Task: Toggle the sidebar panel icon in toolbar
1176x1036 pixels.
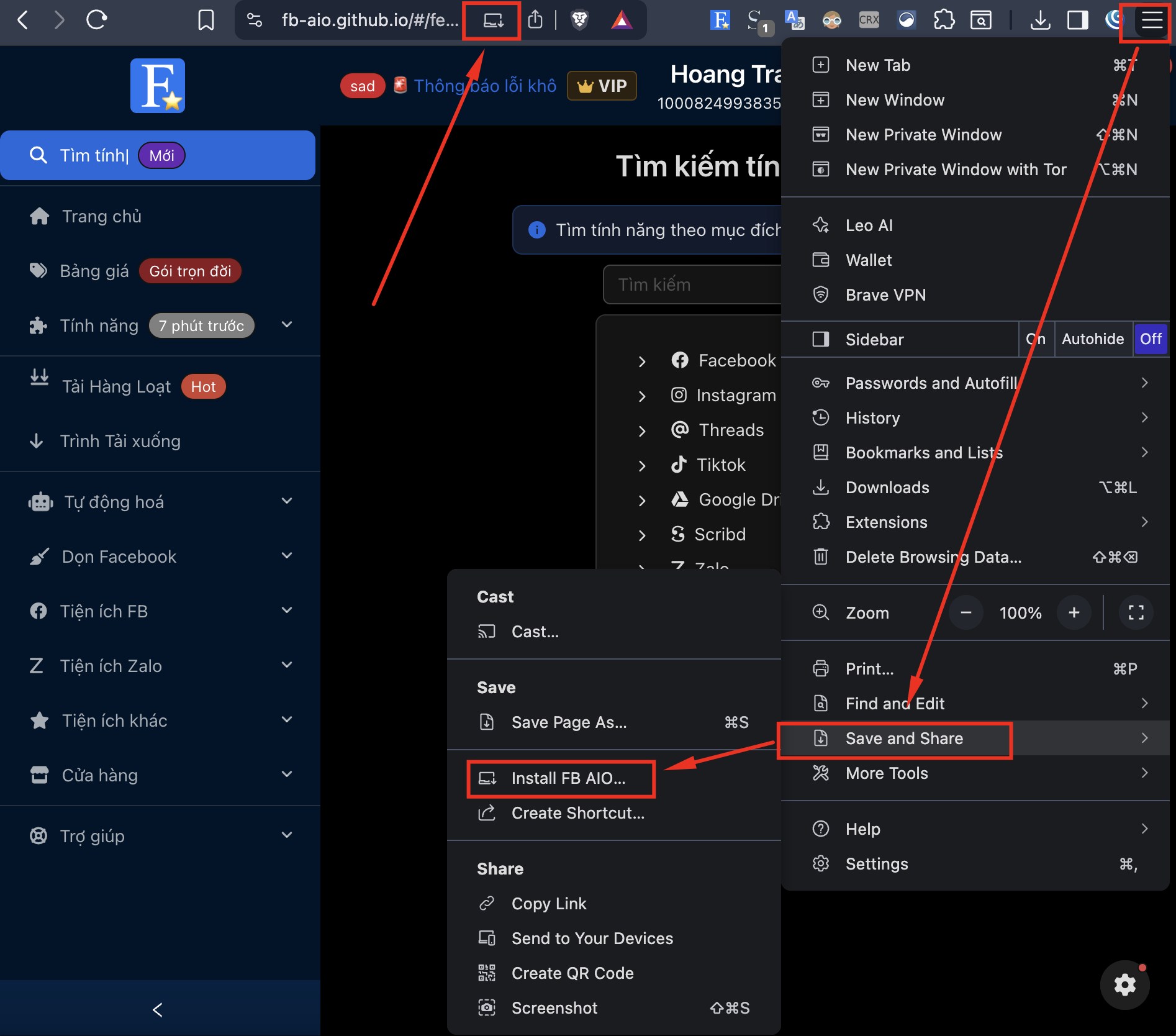Action: click(1077, 20)
